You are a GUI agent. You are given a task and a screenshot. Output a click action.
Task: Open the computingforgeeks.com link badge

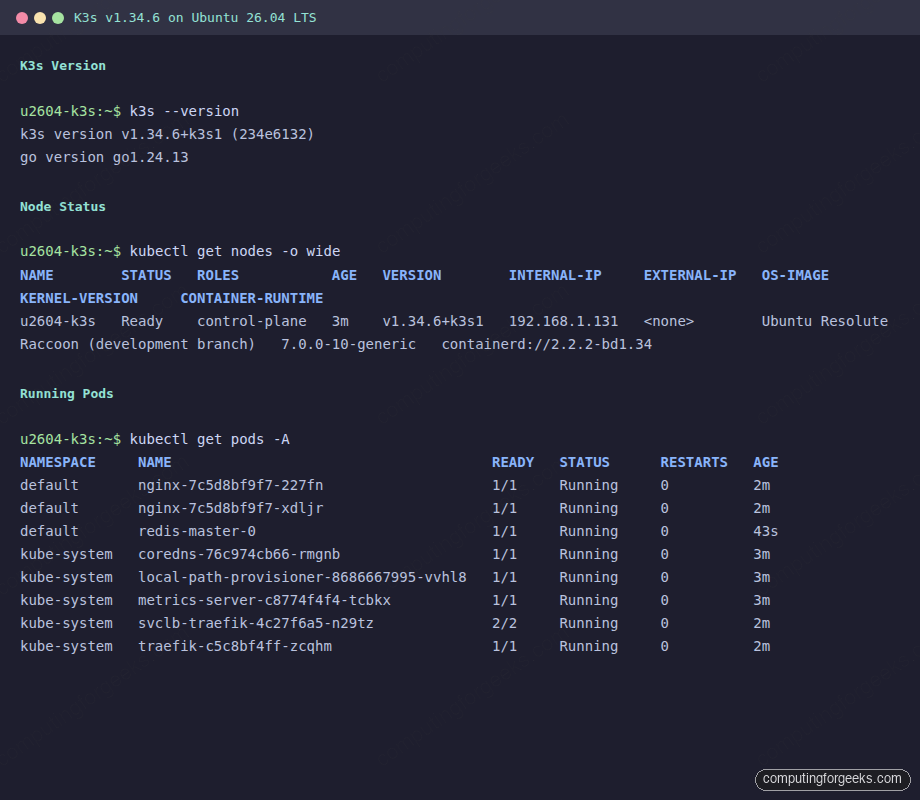(830, 779)
